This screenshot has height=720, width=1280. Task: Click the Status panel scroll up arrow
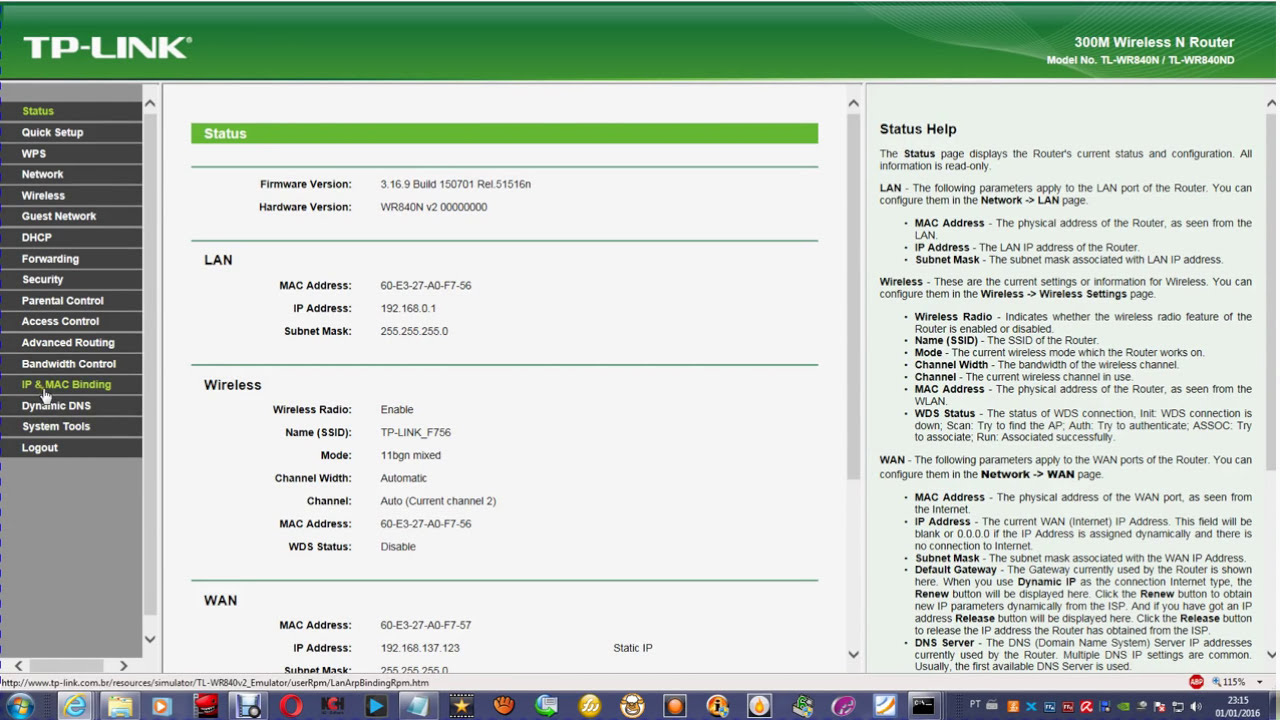[853, 104]
